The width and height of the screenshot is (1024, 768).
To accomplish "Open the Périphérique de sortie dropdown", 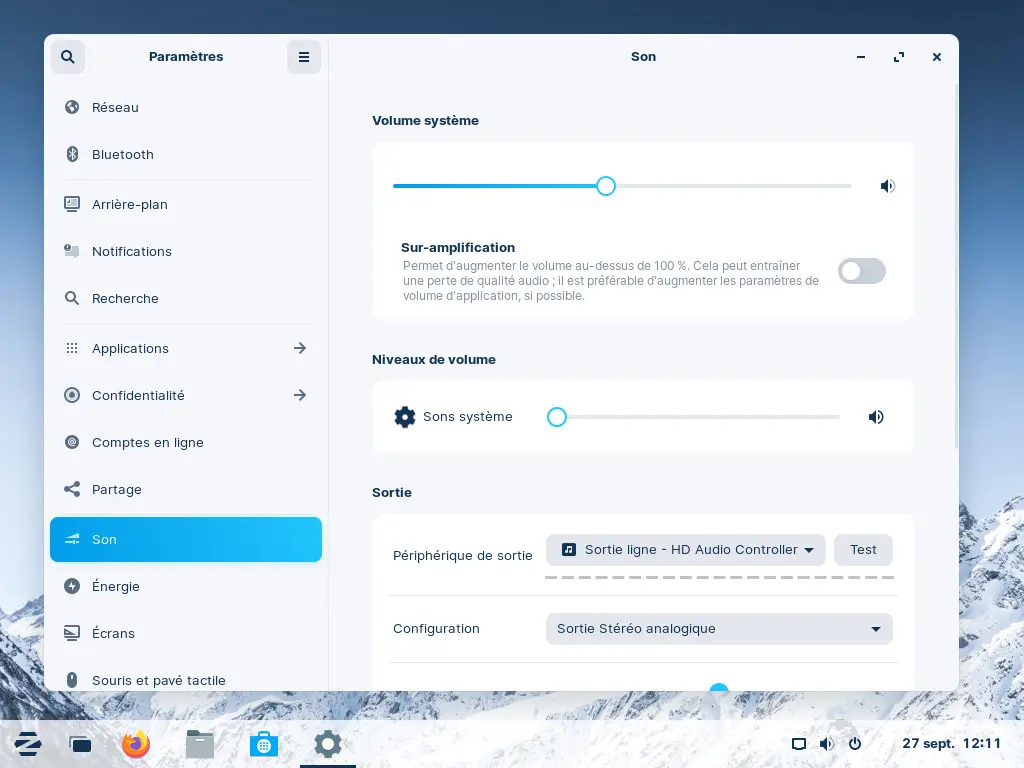I will tap(686, 550).
